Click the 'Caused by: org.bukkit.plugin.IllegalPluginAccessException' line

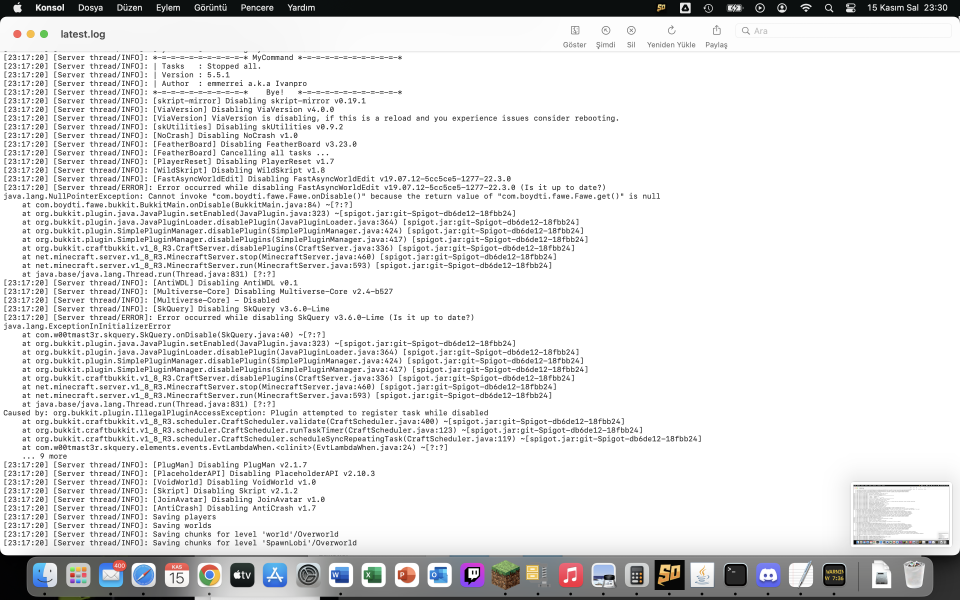point(246,413)
